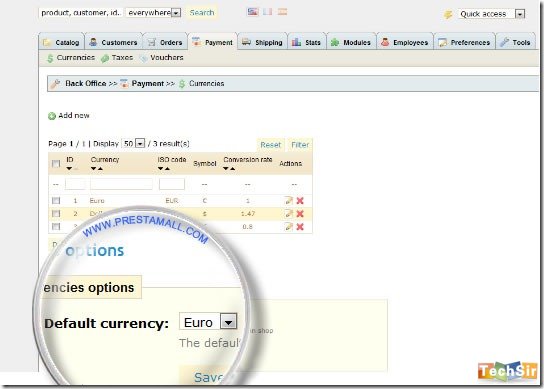Screen dimensions: 544x389
Task: Click Payment in the breadcrumb
Action: coord(147,83)
